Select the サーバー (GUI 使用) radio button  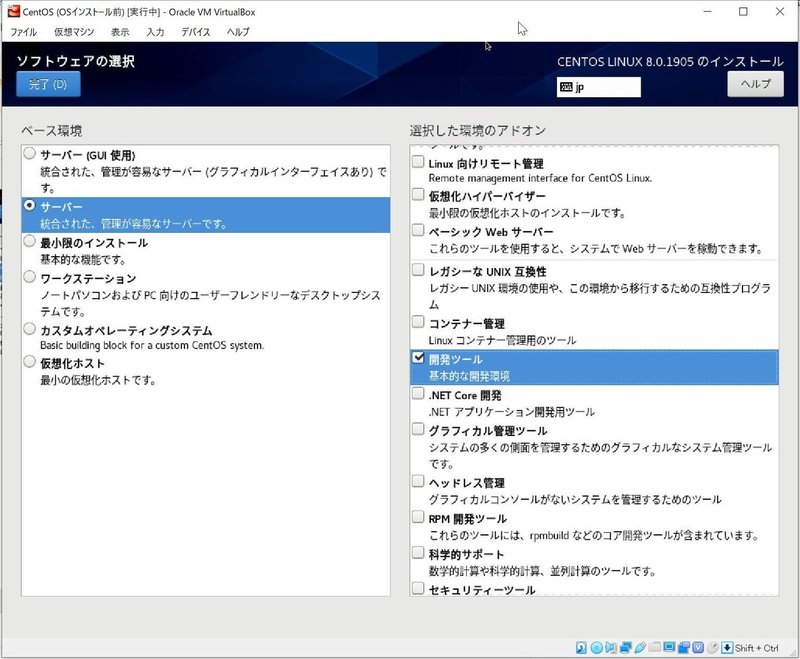[x=30, y=153]
